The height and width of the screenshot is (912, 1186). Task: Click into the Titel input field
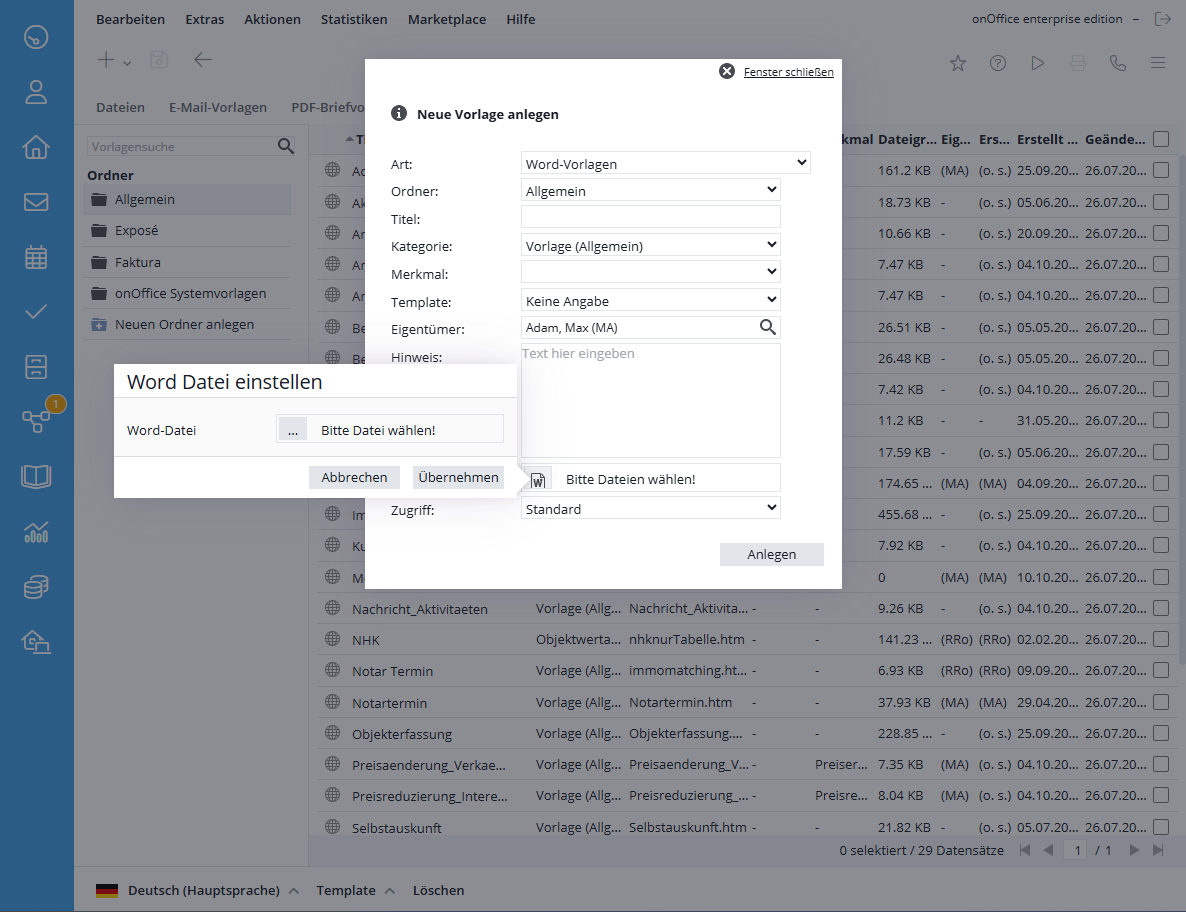(650, 217)
